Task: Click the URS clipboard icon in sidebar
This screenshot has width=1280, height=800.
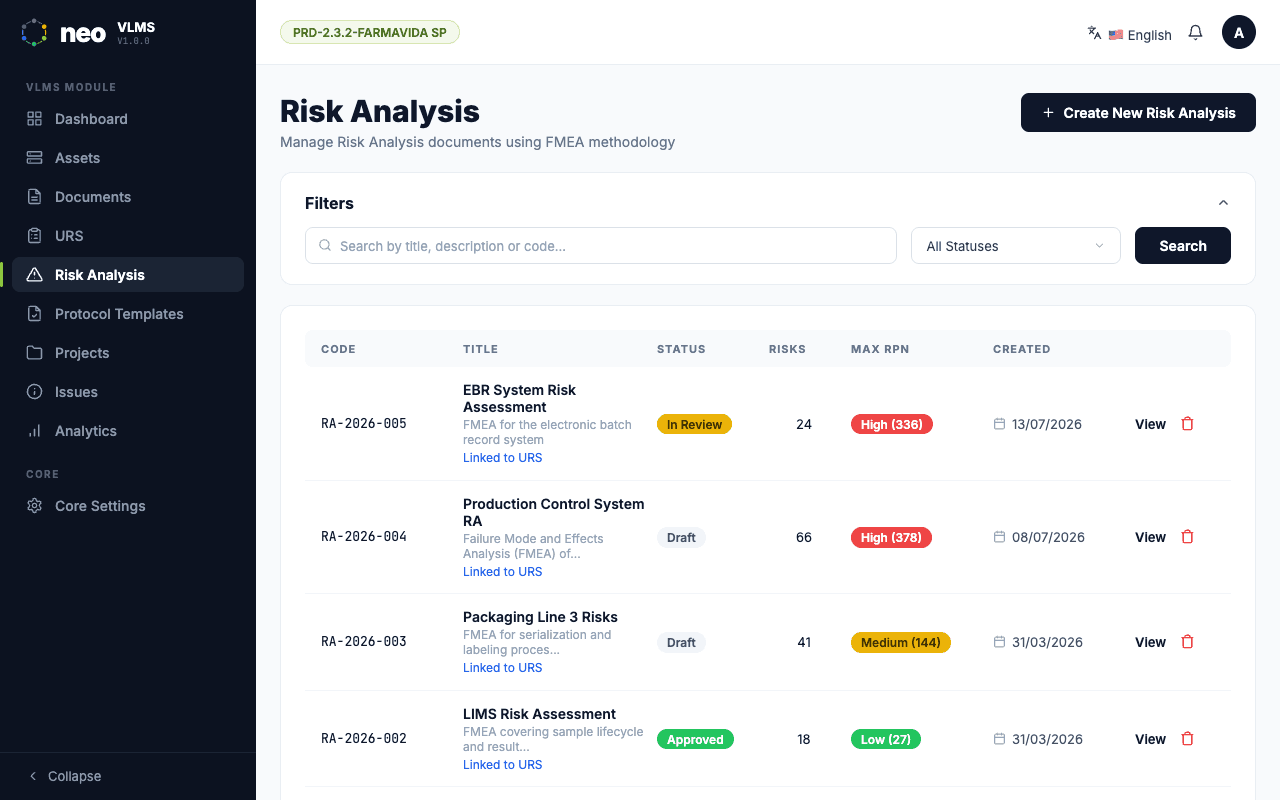Action: [34, 236]
